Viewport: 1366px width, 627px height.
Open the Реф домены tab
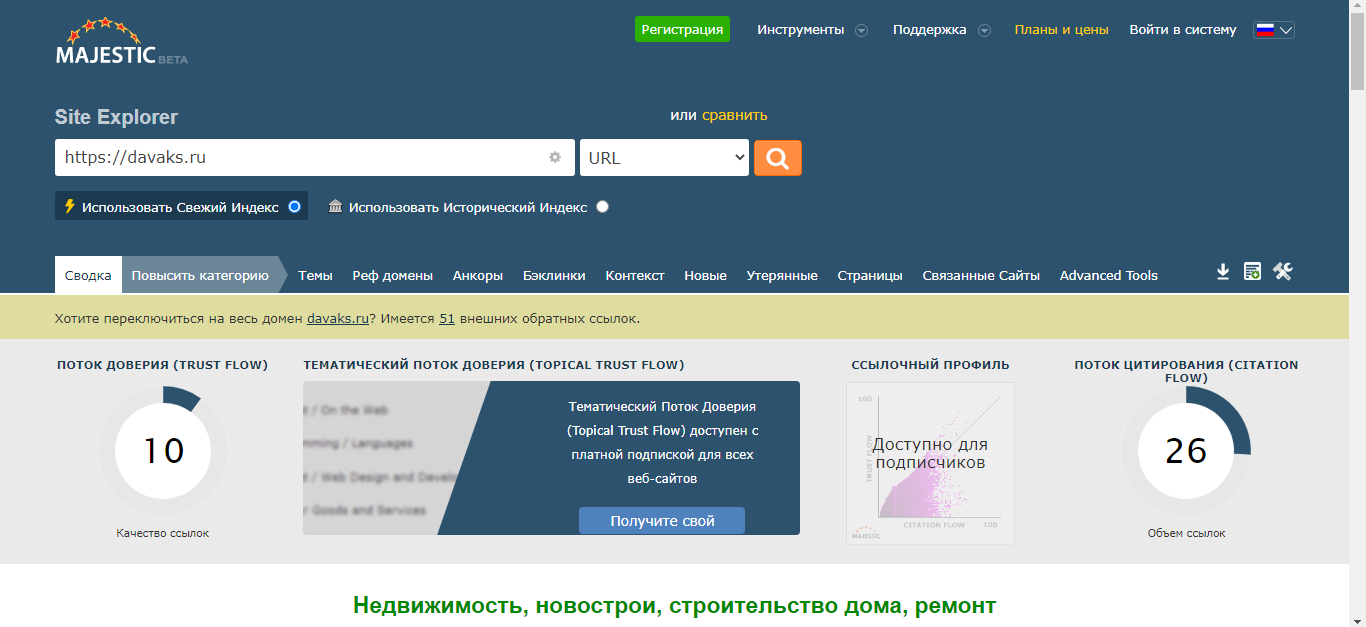pyautogui.click(x=393, y=275)
